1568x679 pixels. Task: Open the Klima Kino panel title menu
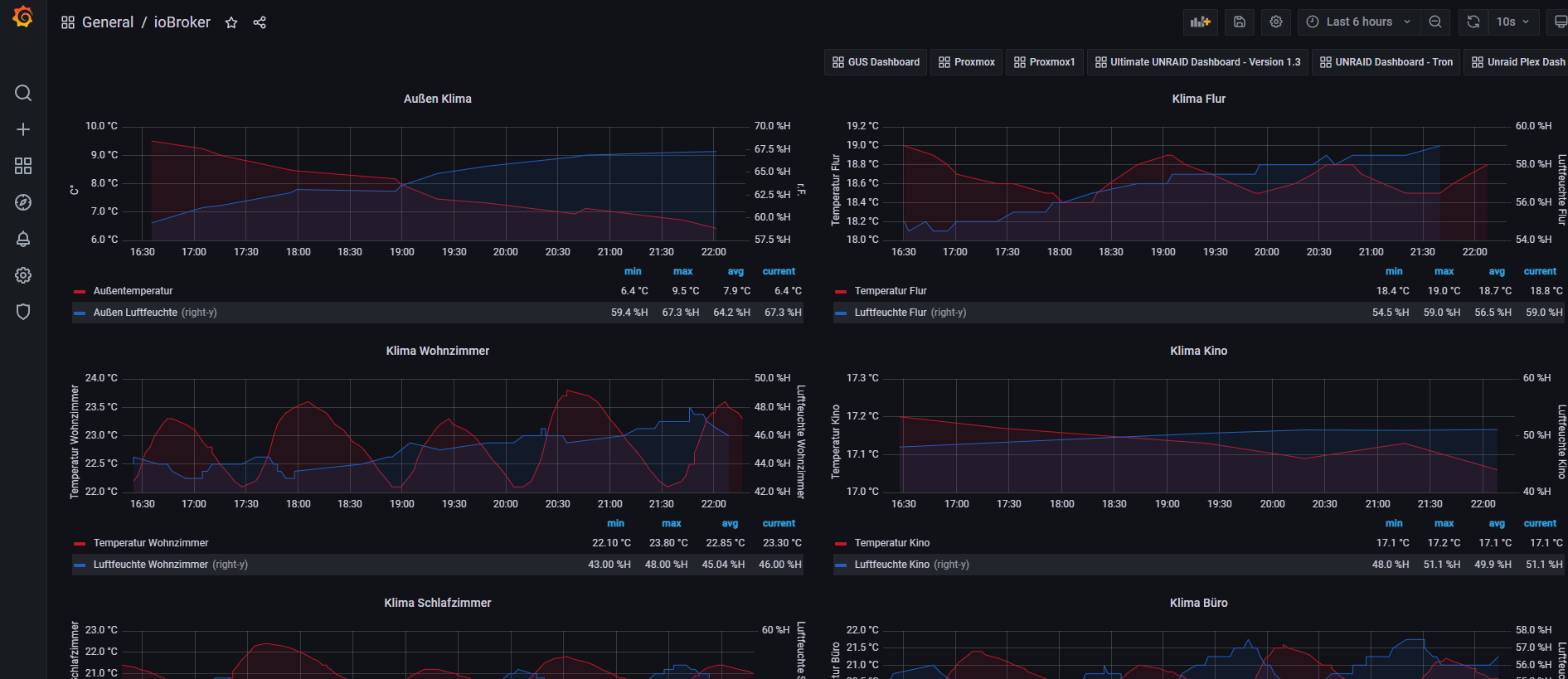(1198, 351)
